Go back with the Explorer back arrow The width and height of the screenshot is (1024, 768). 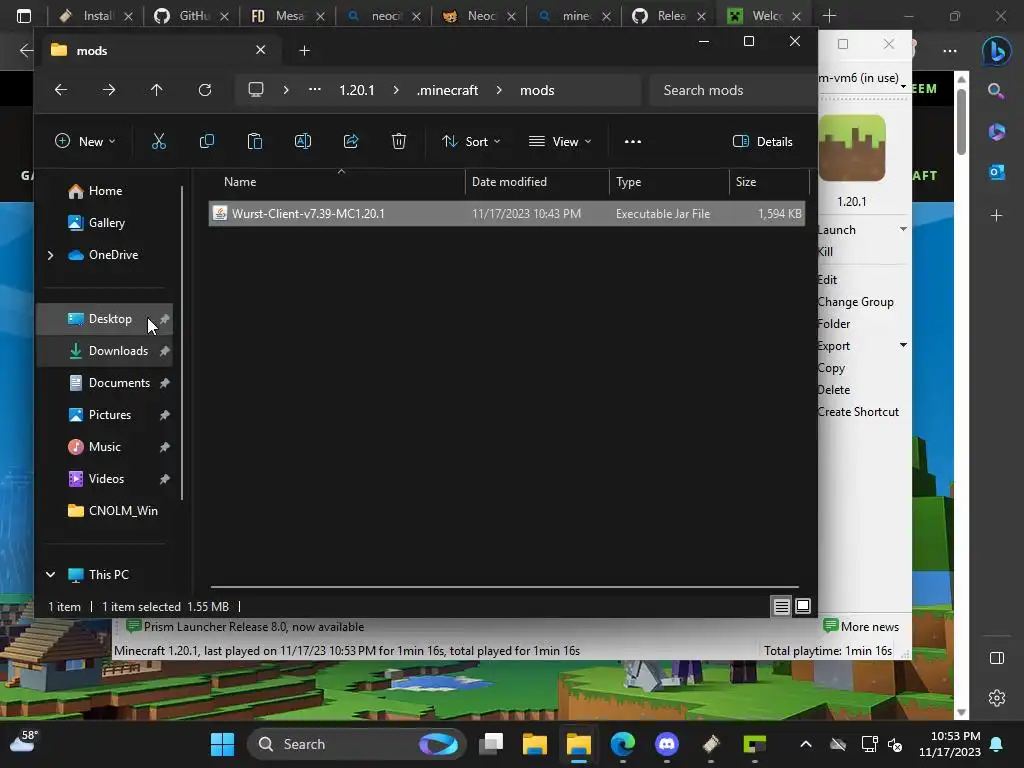pos(61,90)
